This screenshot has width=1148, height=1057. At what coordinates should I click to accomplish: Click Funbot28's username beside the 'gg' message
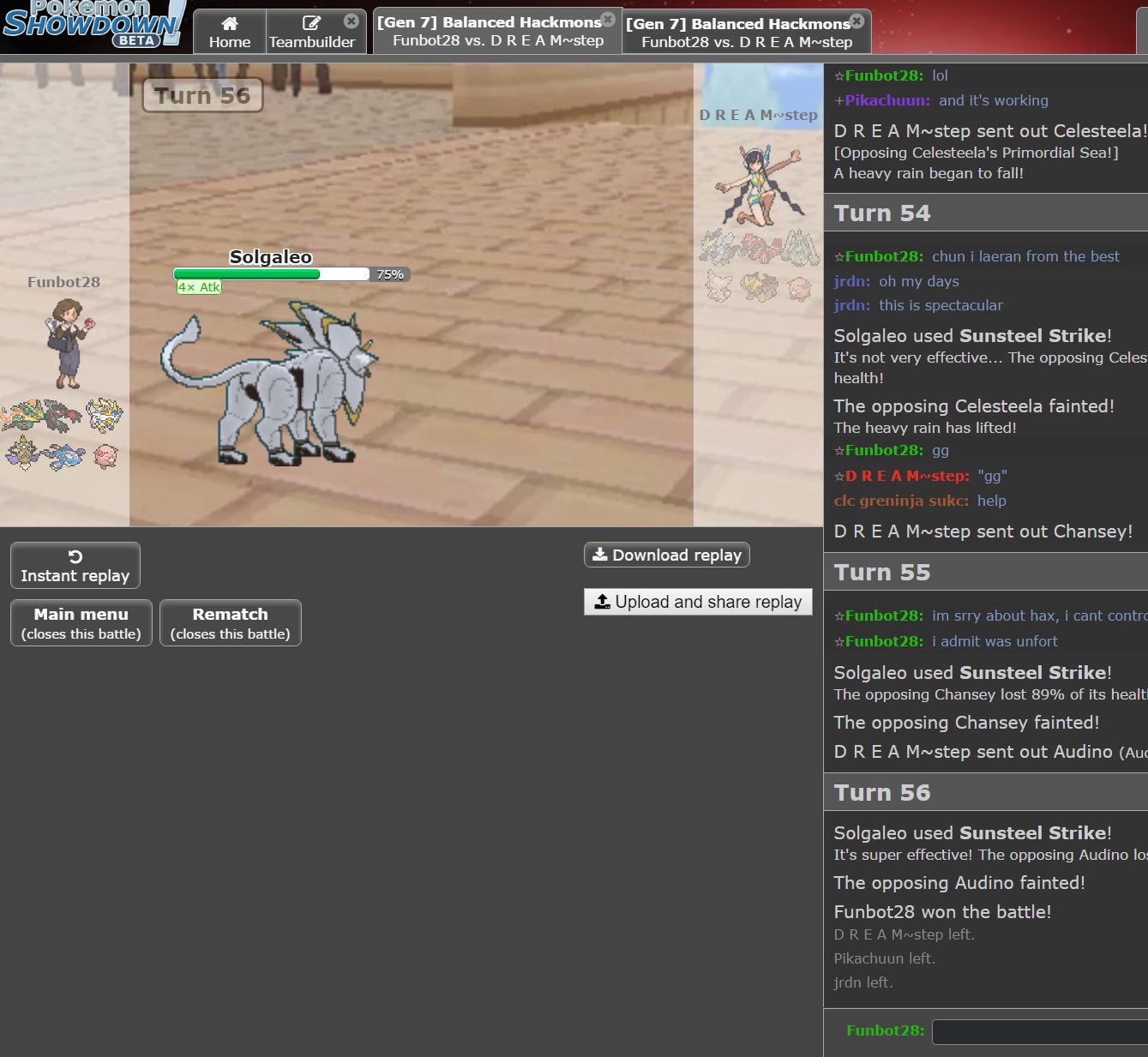point(885,450)
